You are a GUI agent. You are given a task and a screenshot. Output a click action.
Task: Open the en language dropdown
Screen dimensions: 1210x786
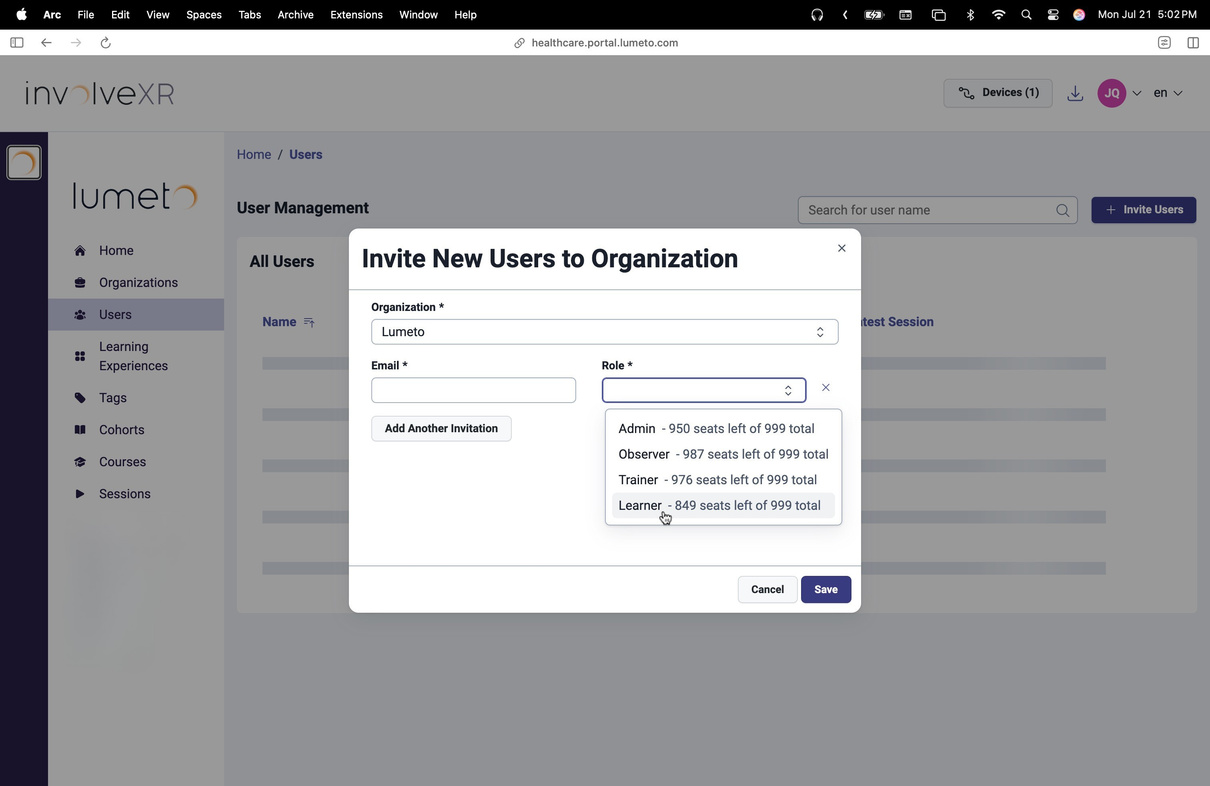click(1168, 93)
